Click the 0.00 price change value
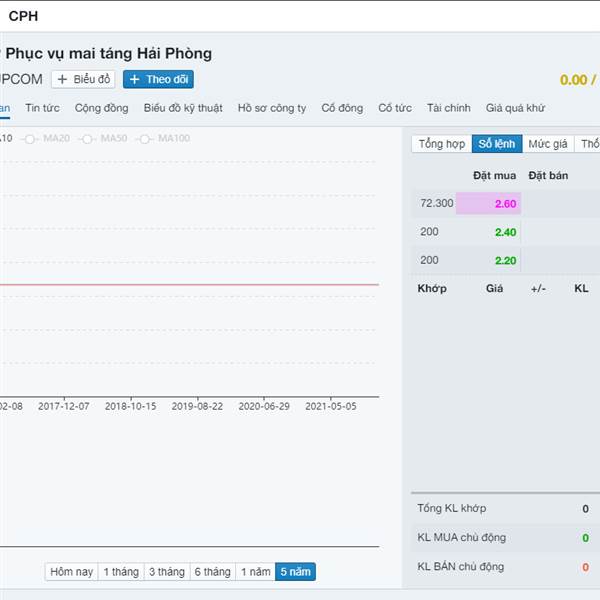The width and height of the screenshot is (600, 600). (x=573, y=80)
